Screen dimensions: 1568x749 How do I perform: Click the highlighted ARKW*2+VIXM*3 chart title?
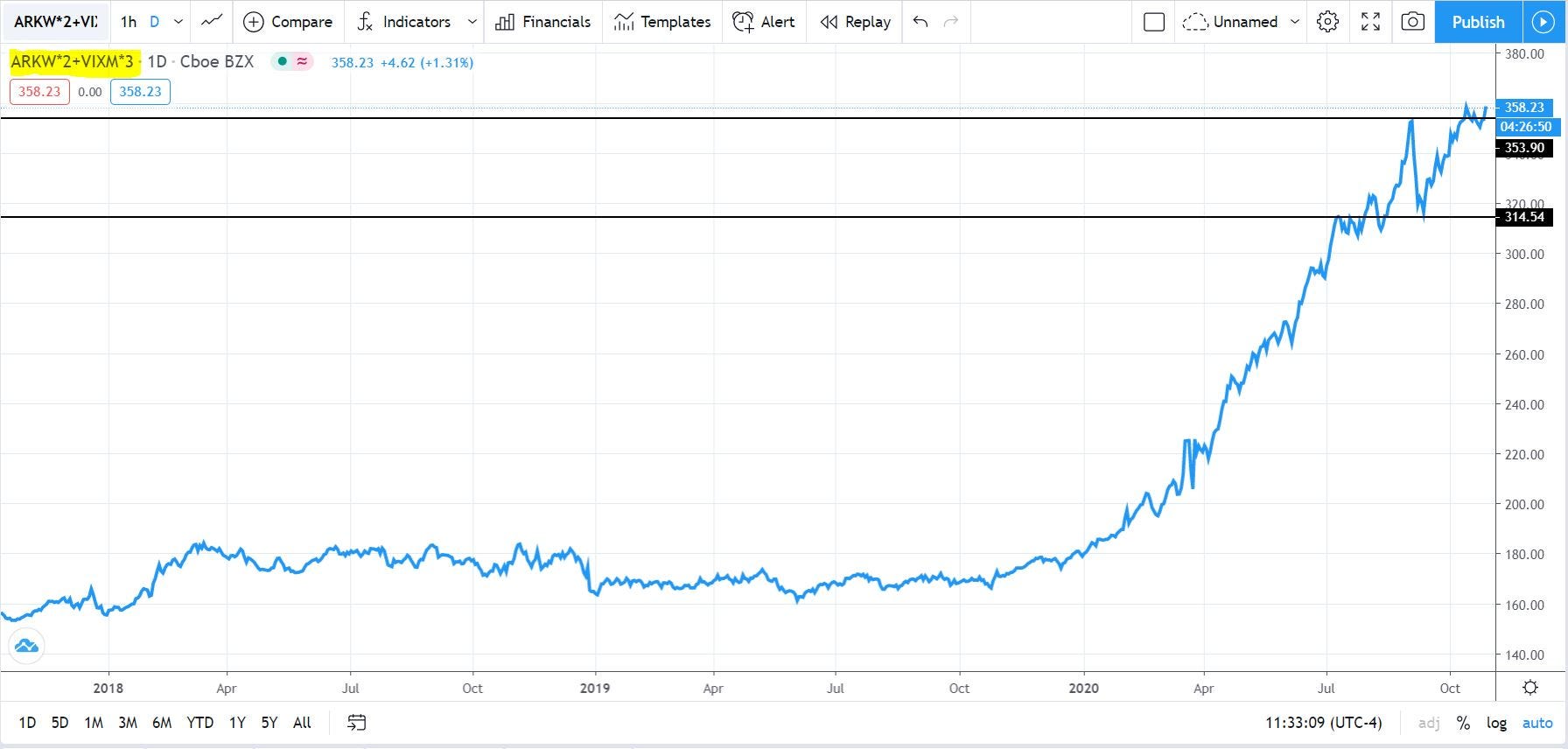click(x=73, y=62)
